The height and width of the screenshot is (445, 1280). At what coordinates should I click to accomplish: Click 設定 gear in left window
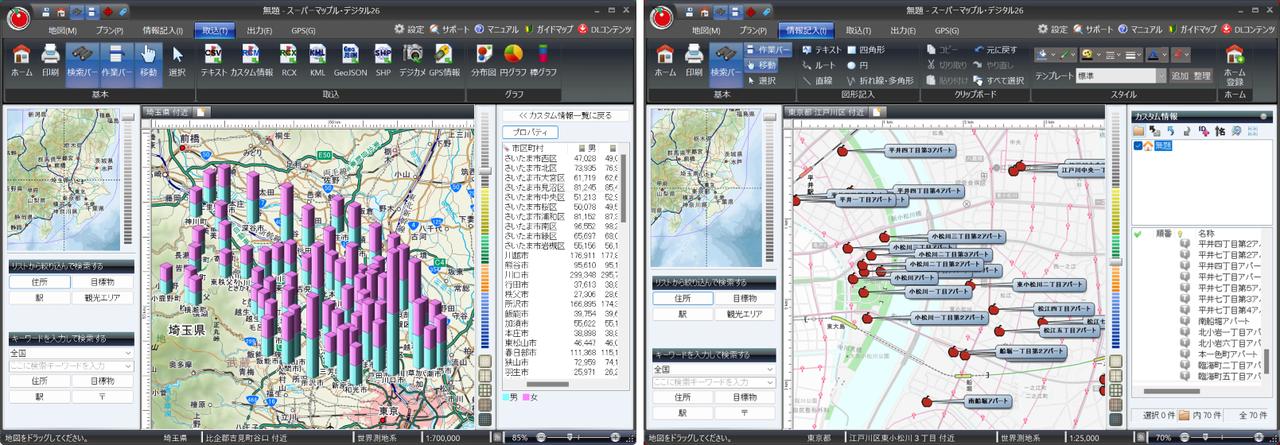tap(410, 30)
